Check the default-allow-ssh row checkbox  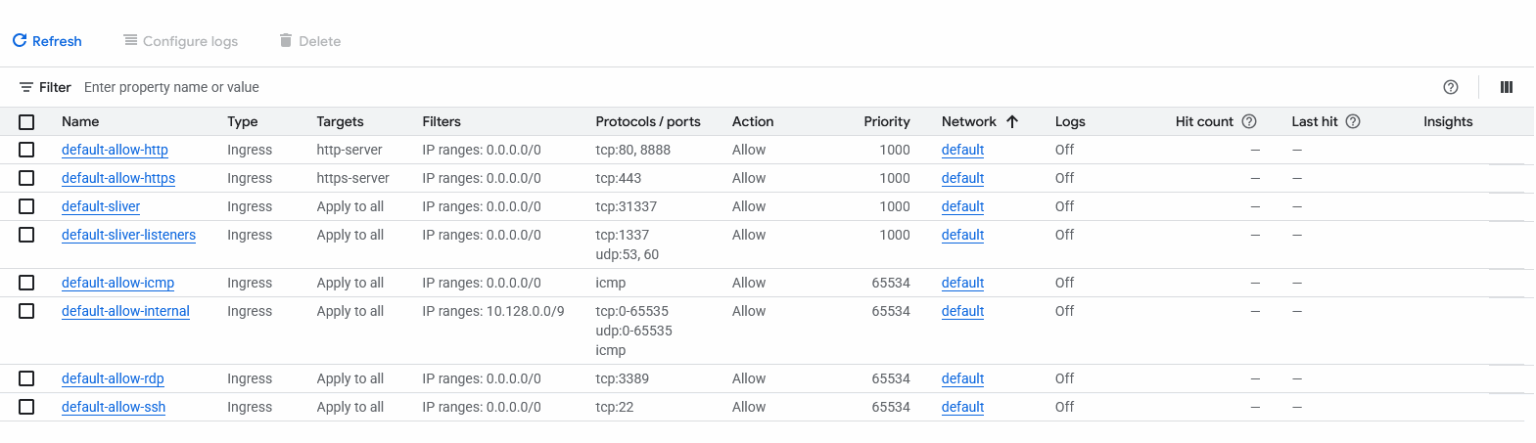[27, 407]
